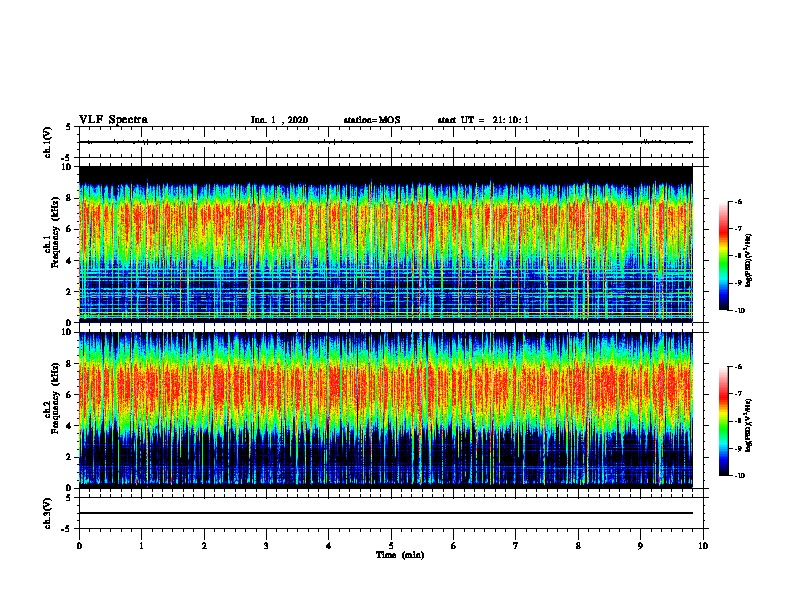
Task: Click the time axis tick label "2"
Action: coord(204,546)
